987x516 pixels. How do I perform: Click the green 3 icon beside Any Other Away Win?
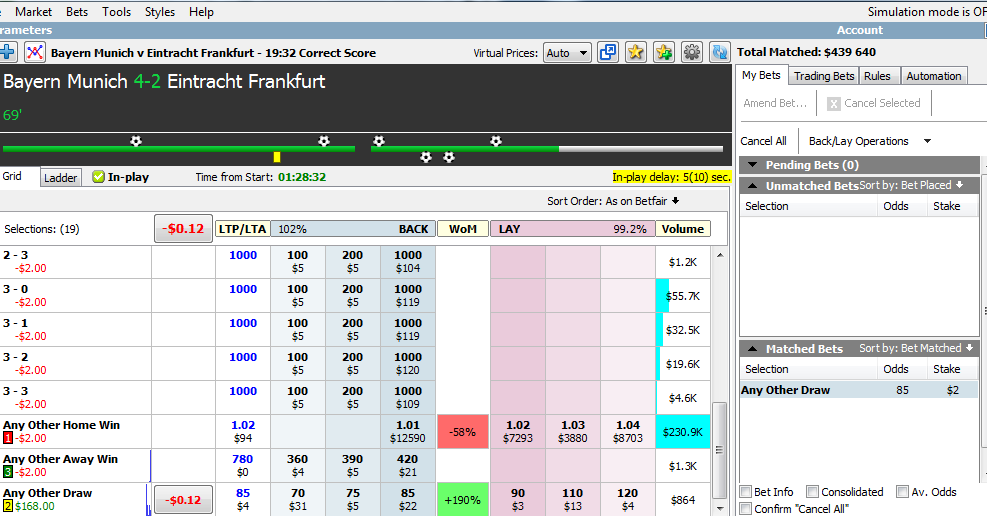click(x=8, y=472)
